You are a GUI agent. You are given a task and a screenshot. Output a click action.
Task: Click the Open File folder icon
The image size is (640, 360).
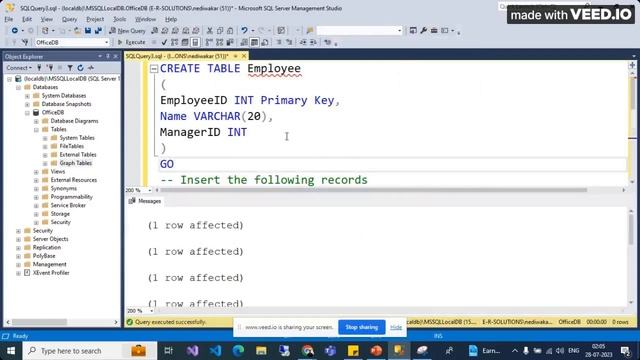click(77, 31)
